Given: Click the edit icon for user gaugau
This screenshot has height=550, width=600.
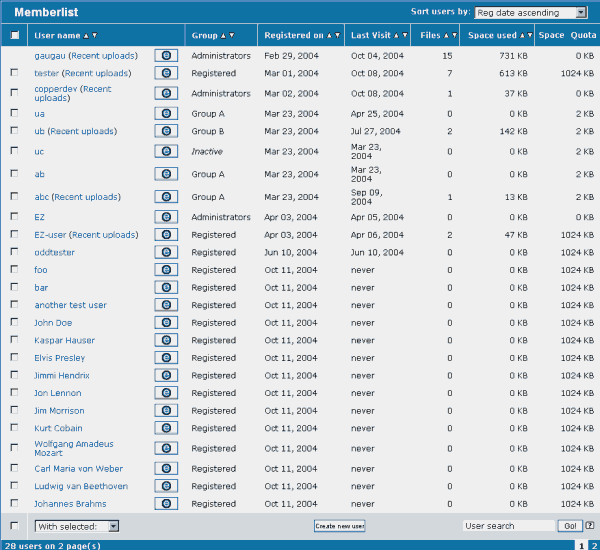Looking at the screenshot, I should [166, 56].
